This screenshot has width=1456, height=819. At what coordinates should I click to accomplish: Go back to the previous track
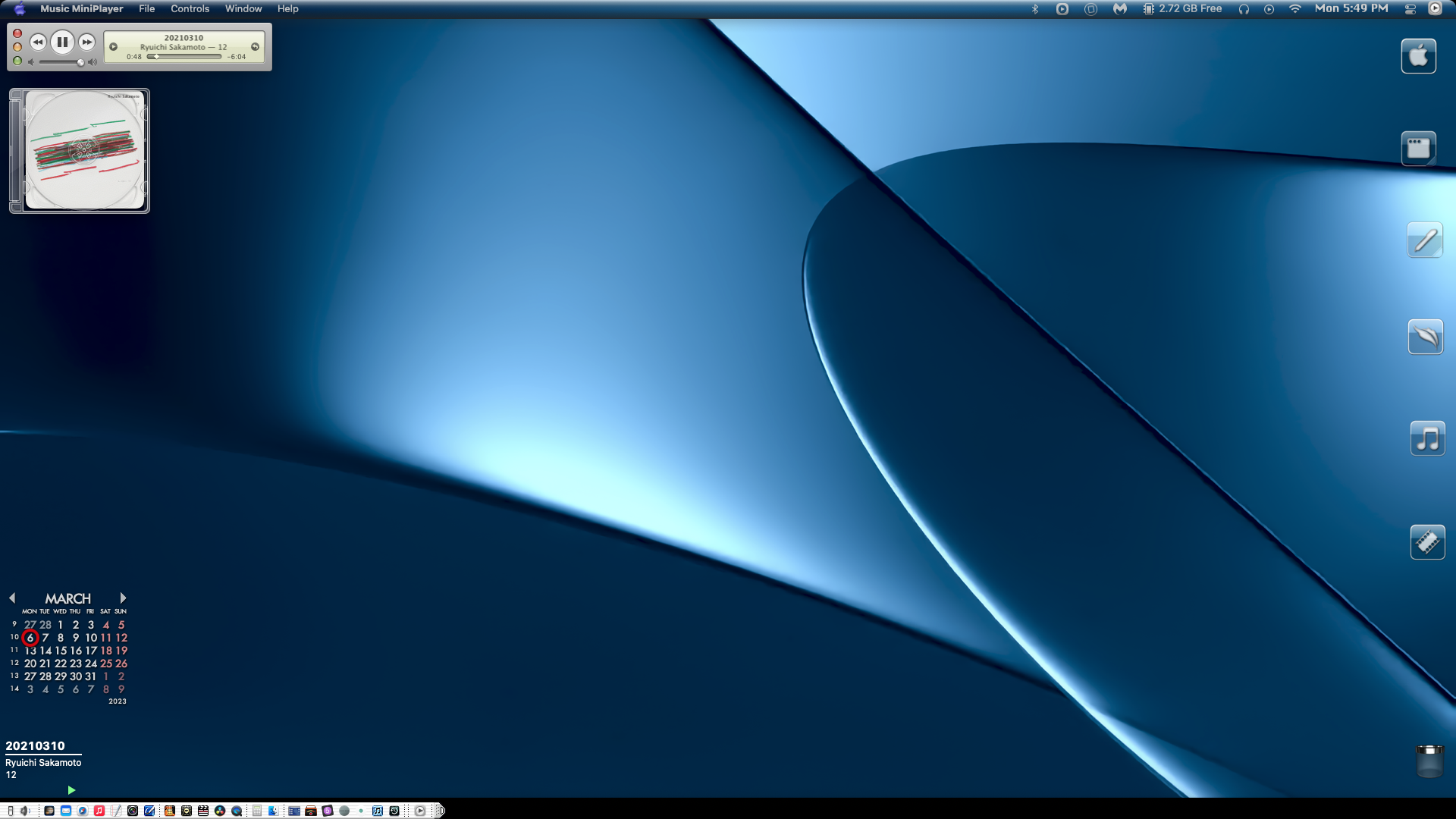pos(38,42)
